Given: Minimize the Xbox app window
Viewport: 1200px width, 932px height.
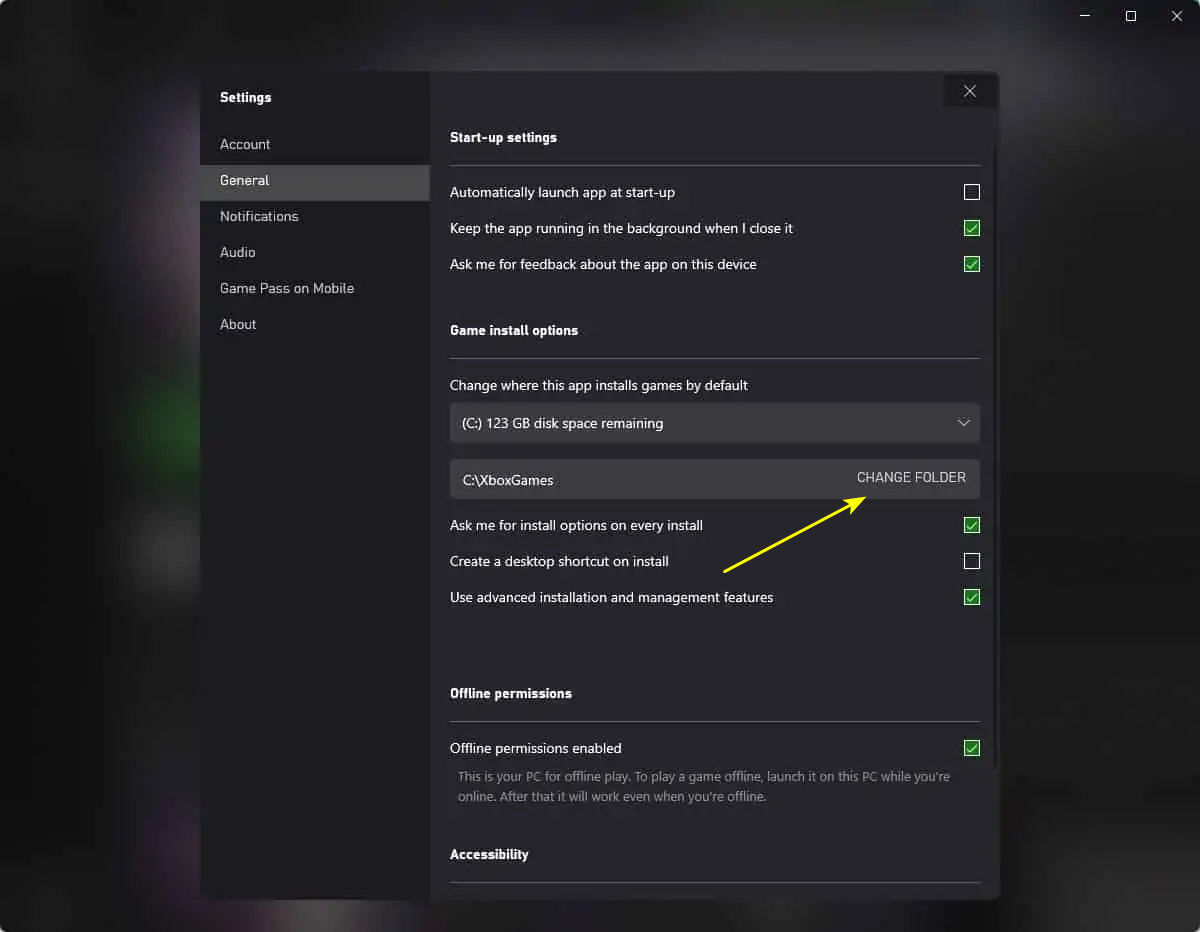Looking at the screenshot, I should click(1085, 16).
